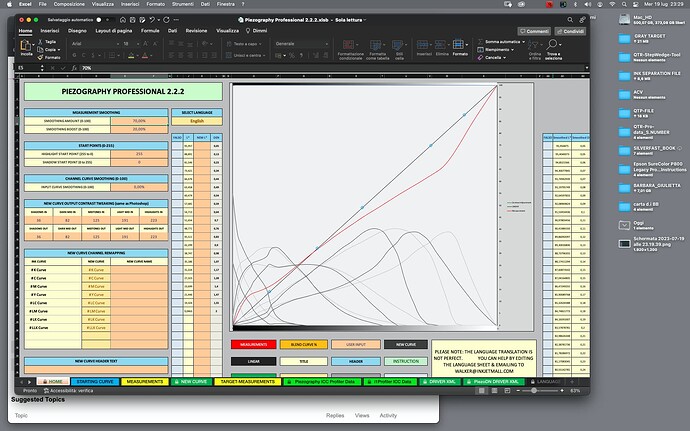Click the USER INPUT button
Image resolution: width=690 pixels, height=431 pixels.
coord(356,345)
